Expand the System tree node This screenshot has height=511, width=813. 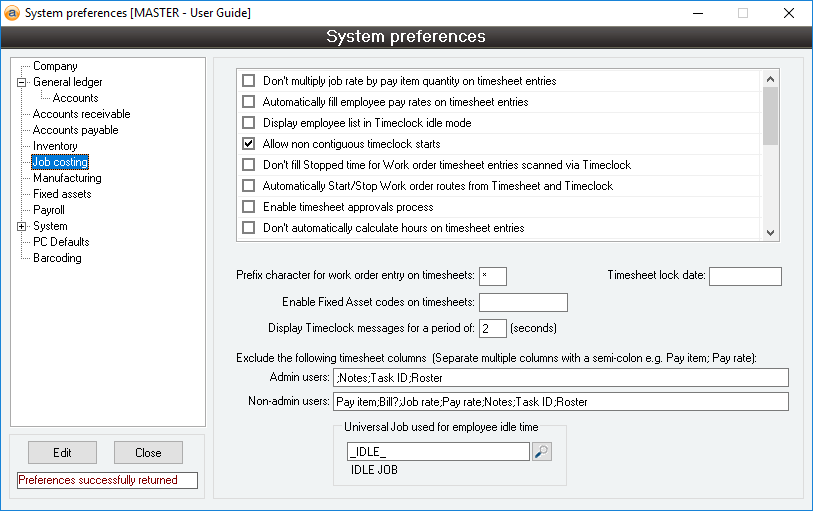(x=21, y=226)
